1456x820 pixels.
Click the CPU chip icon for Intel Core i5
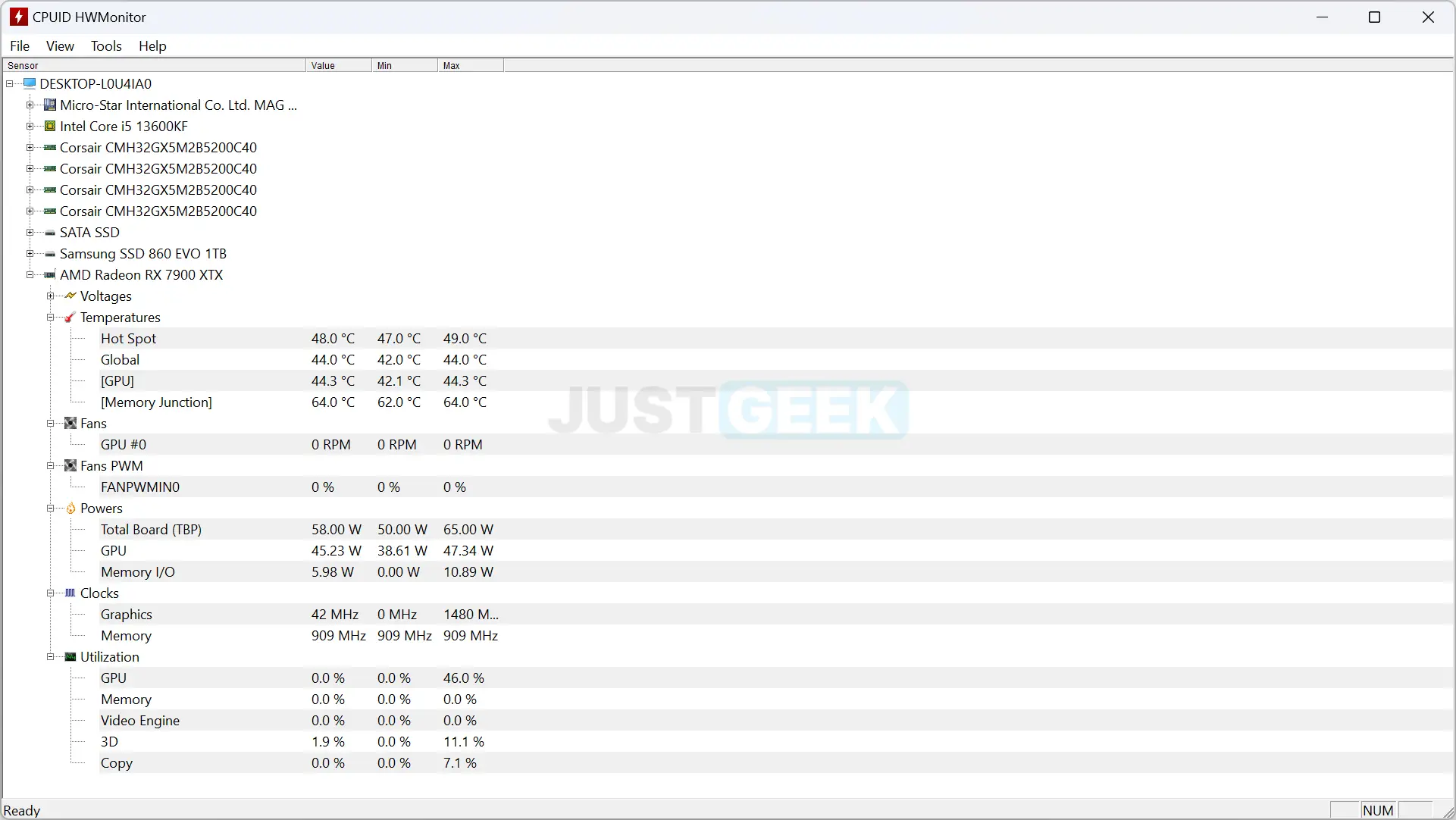tap(50, 127)
